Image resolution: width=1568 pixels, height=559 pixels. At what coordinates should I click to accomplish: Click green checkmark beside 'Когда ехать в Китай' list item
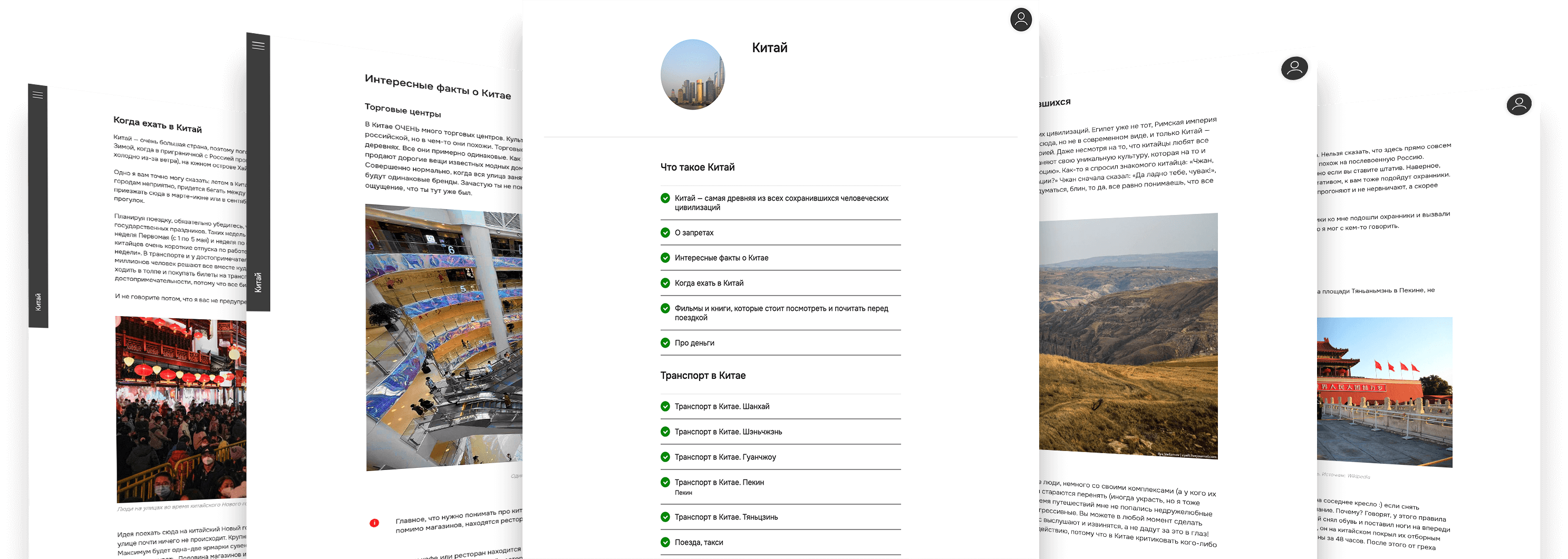tap(665, 283)
